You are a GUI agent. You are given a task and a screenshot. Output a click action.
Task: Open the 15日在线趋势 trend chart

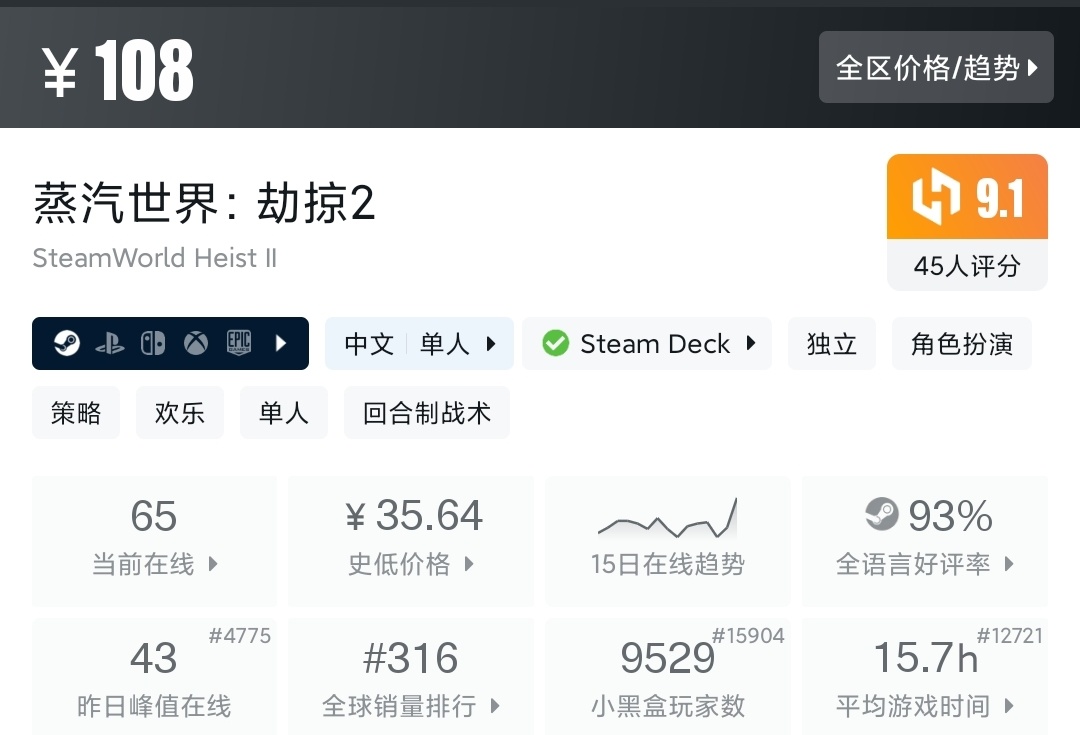[667, 540]
